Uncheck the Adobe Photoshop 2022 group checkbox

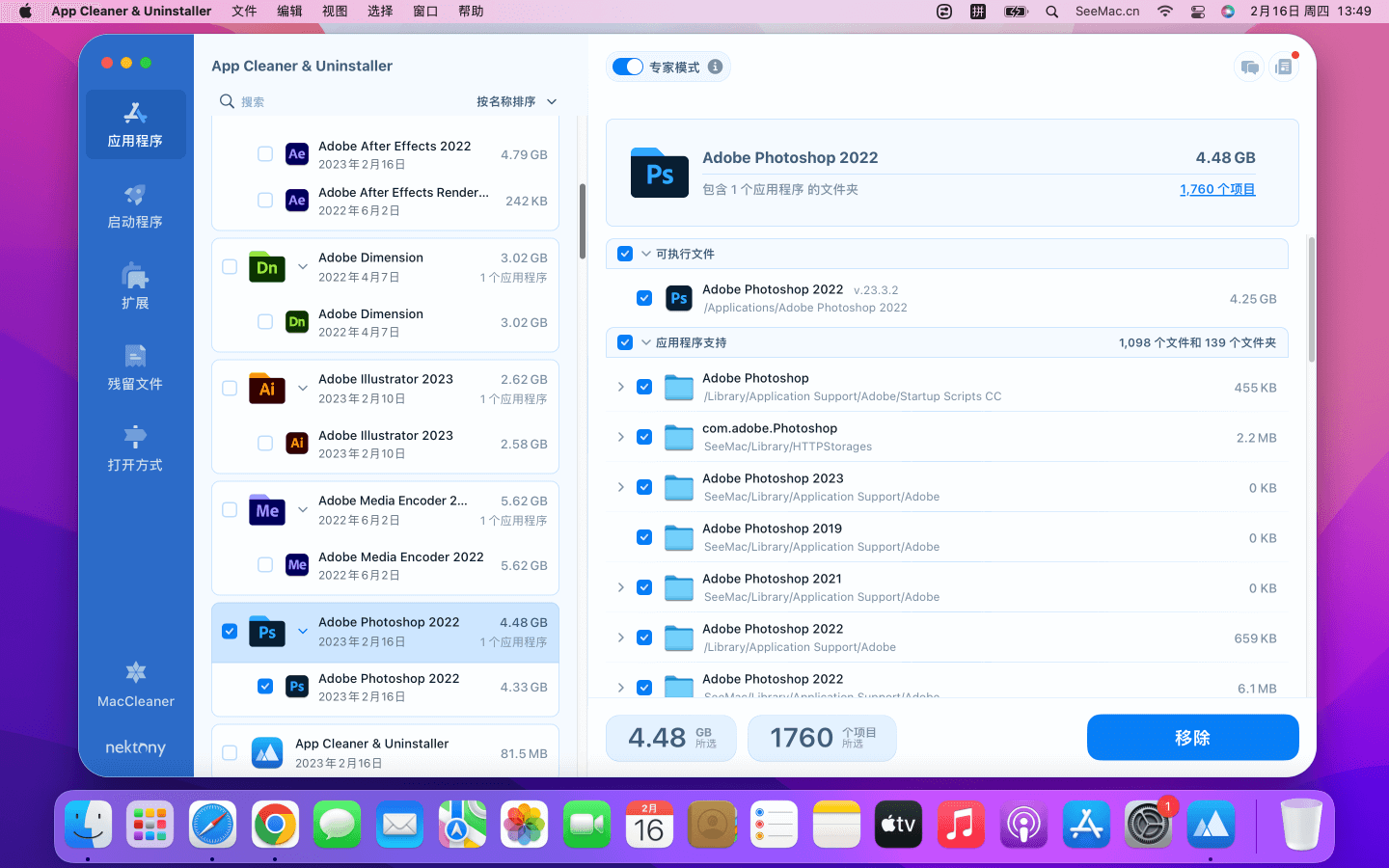coord(230,632)
